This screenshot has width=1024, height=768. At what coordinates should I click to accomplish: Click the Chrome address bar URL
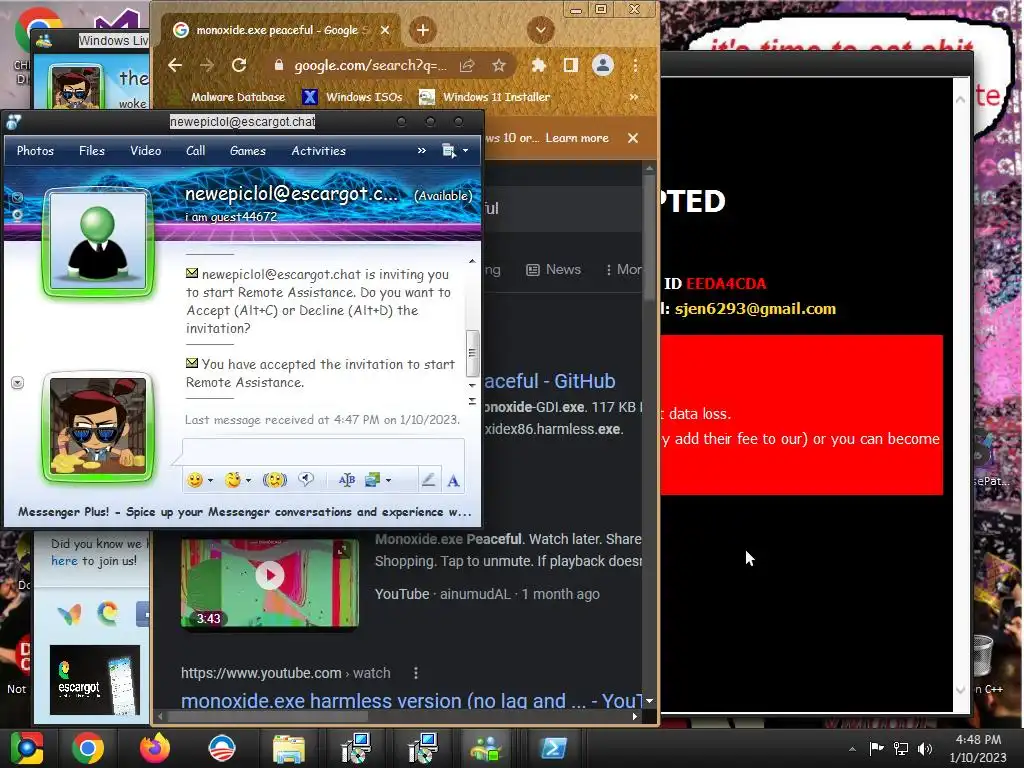370,65
